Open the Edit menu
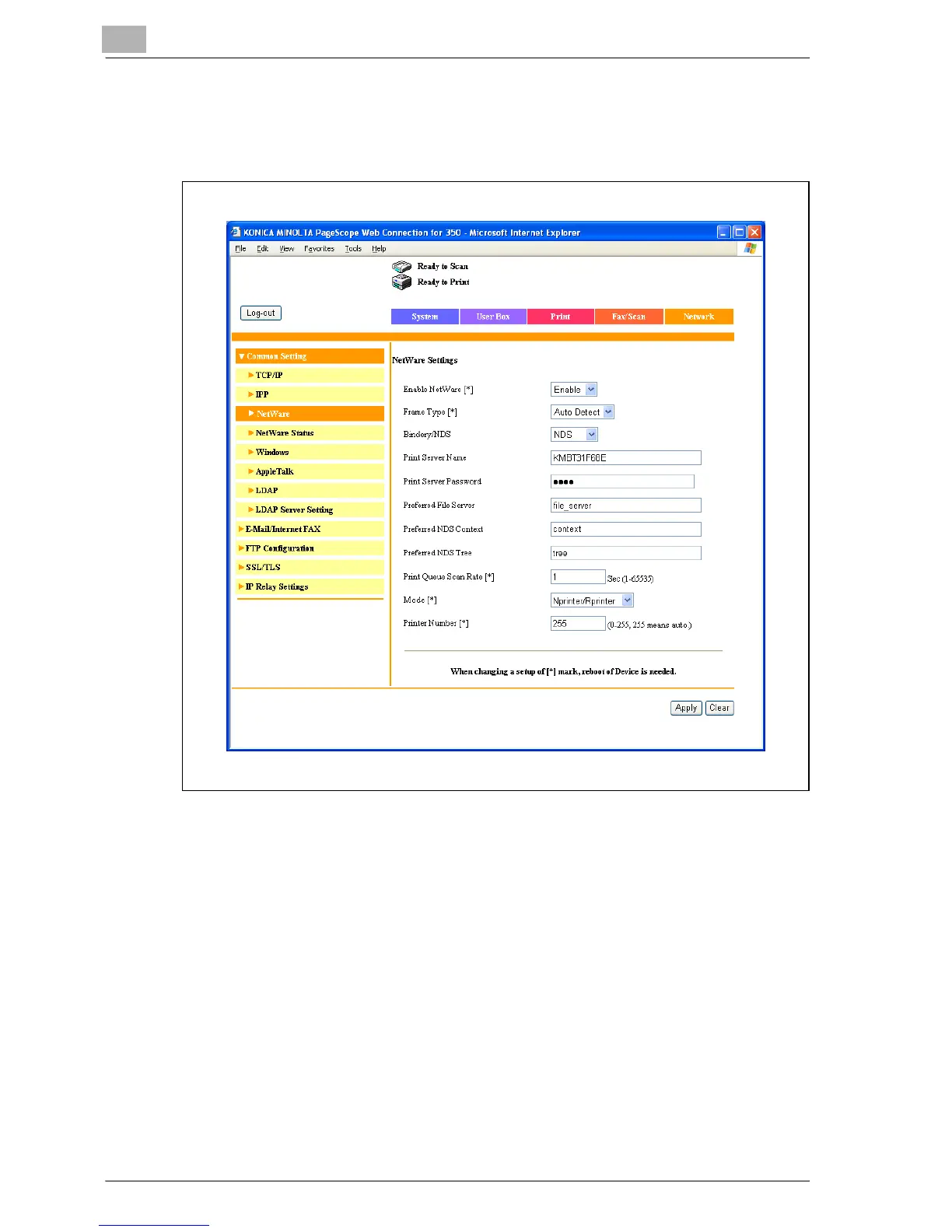 [x=263, y=249]
